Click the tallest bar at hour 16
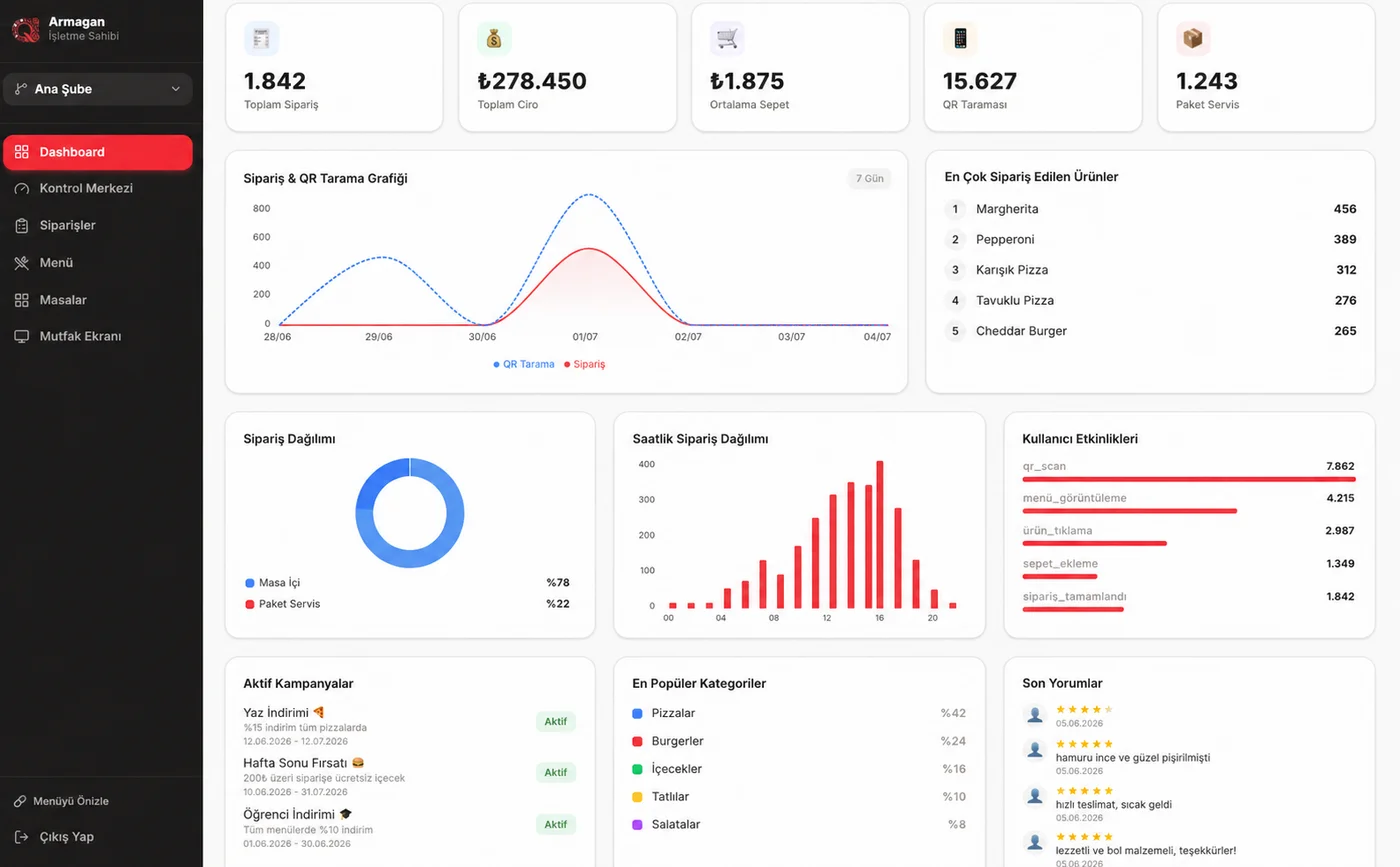 click(880, 534)
